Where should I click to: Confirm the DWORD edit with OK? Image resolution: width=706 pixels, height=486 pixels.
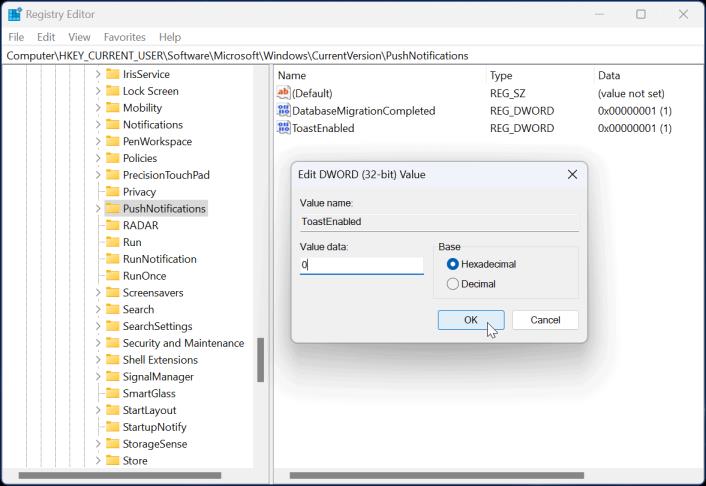pos(471,320)
